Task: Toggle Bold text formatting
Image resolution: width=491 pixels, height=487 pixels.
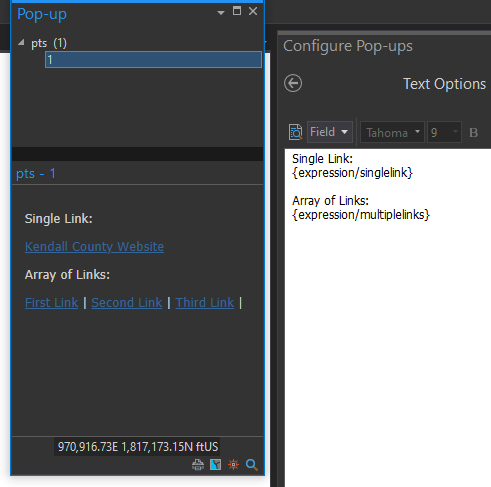Action: click(x=473, y=133)
